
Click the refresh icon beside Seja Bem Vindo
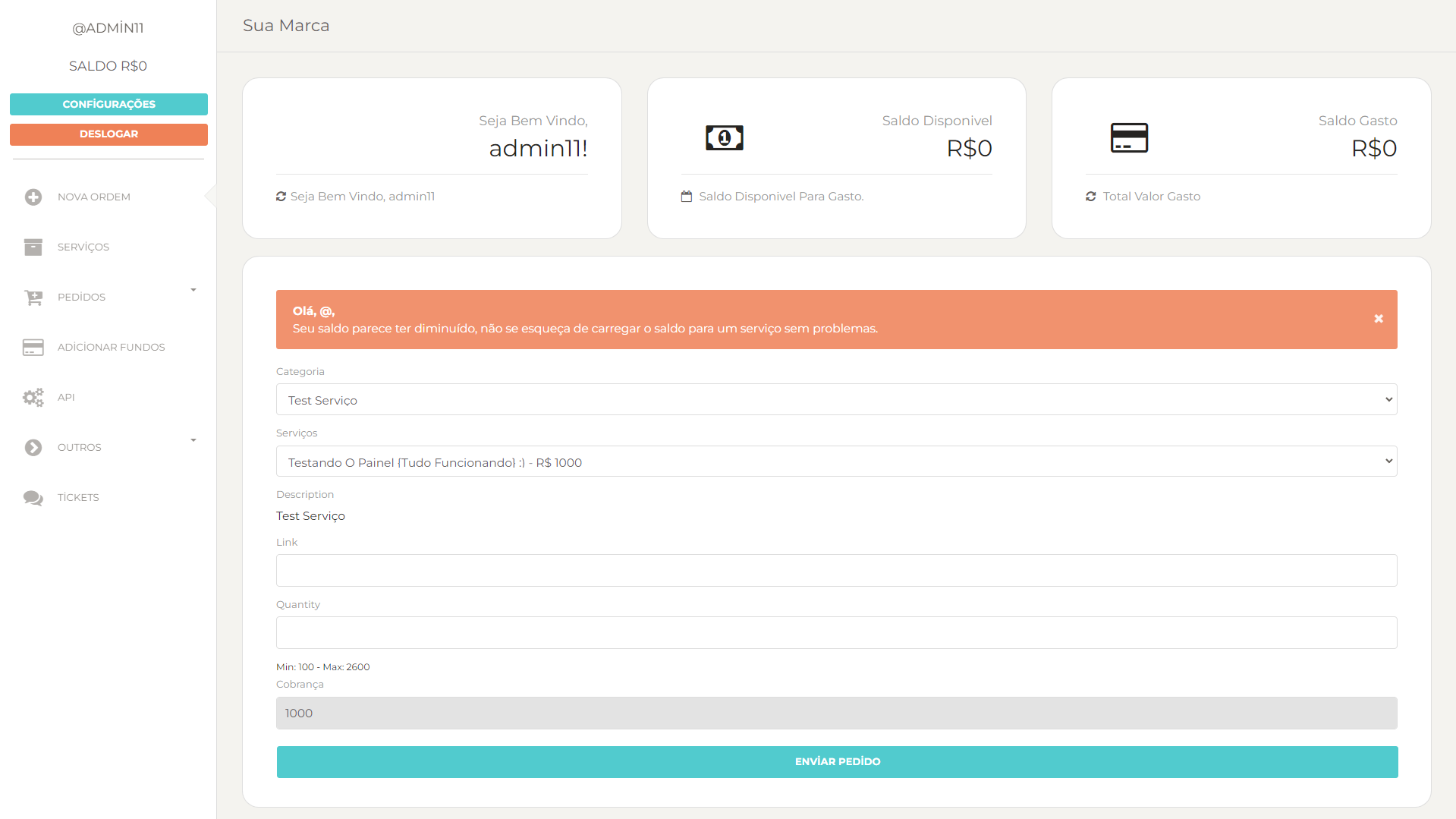(280, 196)
